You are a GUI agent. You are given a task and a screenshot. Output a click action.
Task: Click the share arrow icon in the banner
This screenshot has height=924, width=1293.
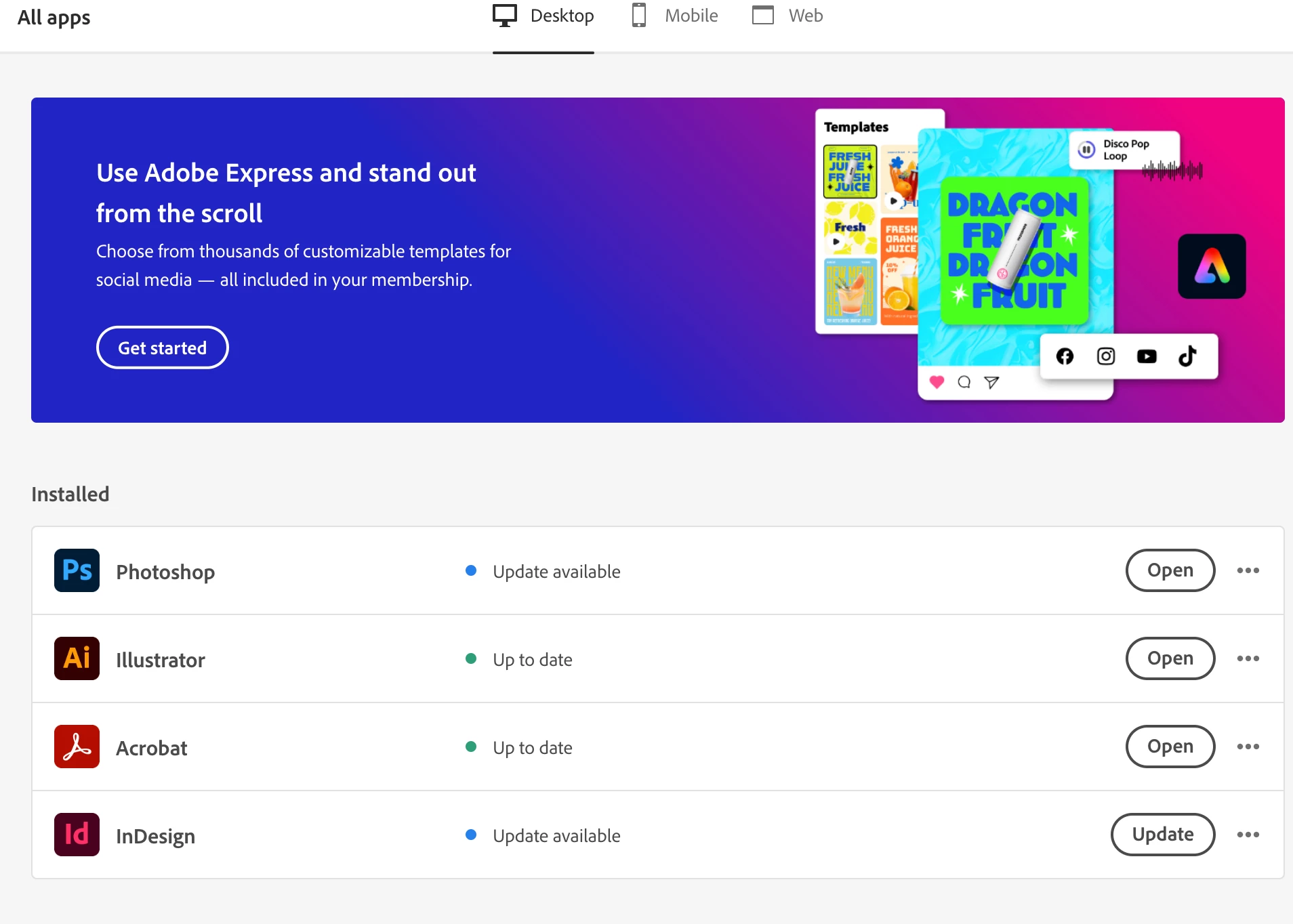point(991,383)
